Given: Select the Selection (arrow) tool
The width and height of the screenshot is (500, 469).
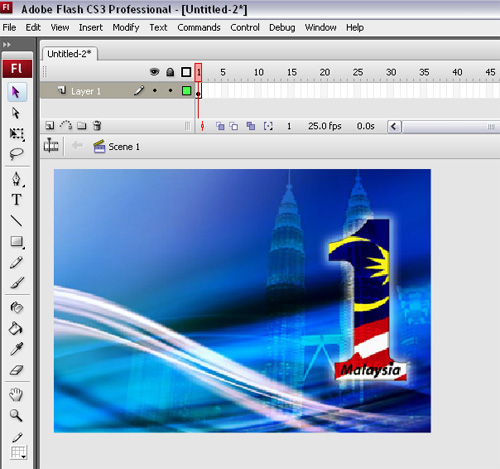Looking at the screenshot, I should pyautogui.click(x=16, y=92).
